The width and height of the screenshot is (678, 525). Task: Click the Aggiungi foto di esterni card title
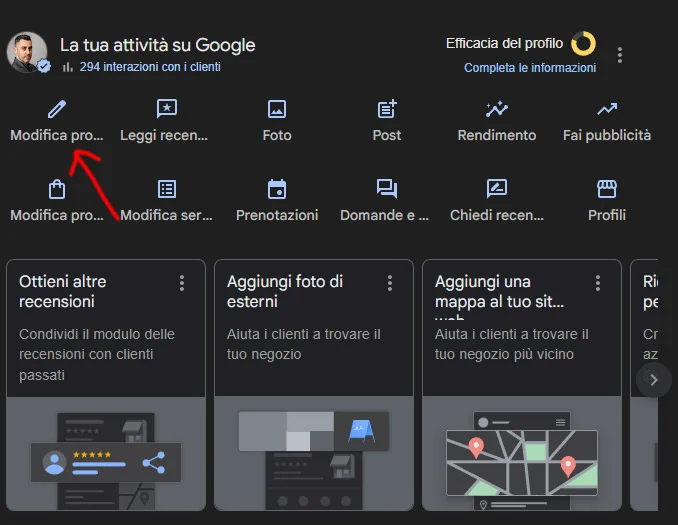[x=285, y=291]
